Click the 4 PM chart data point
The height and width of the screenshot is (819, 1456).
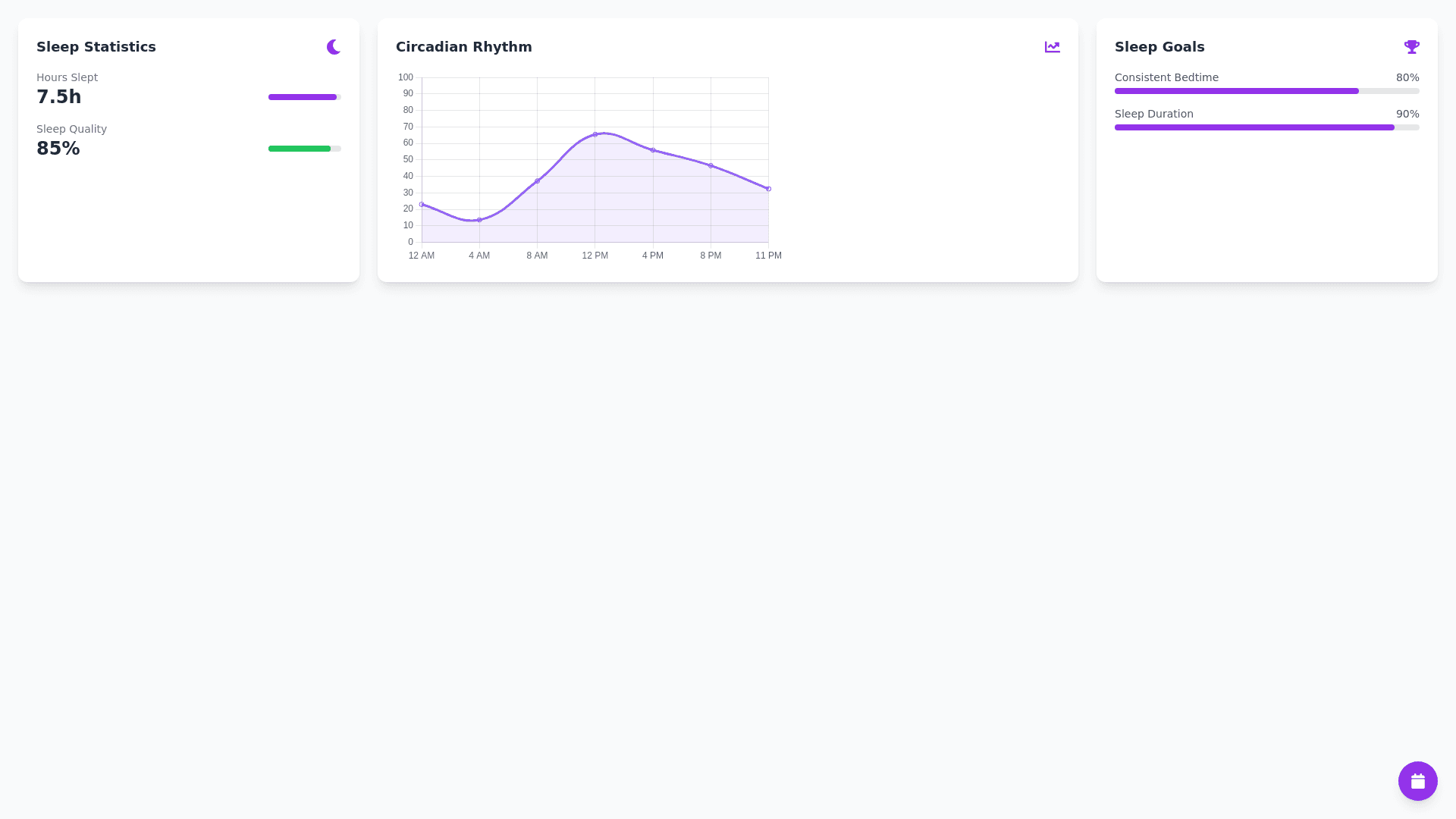coord(653,150)
